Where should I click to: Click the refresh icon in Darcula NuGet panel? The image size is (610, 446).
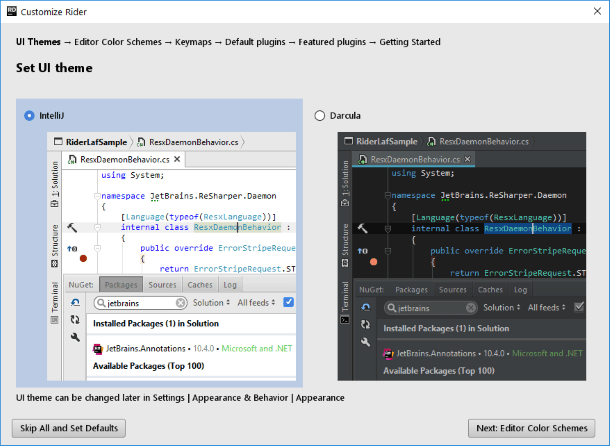pos(363,306)
